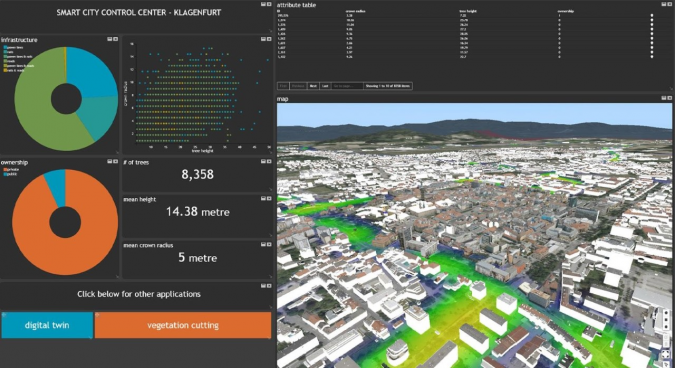675x368 pixels.
Task: Jump to Last page of attribute table
Action: [325, 86]
